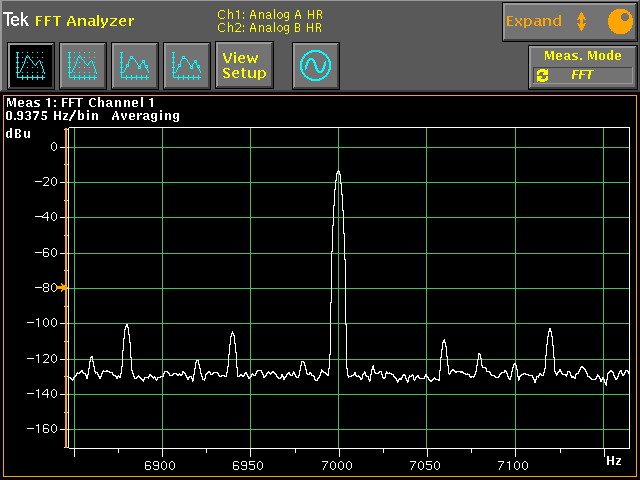
Task: Click the tallest peak at 7000 Hz
Action: click(339, 174)
